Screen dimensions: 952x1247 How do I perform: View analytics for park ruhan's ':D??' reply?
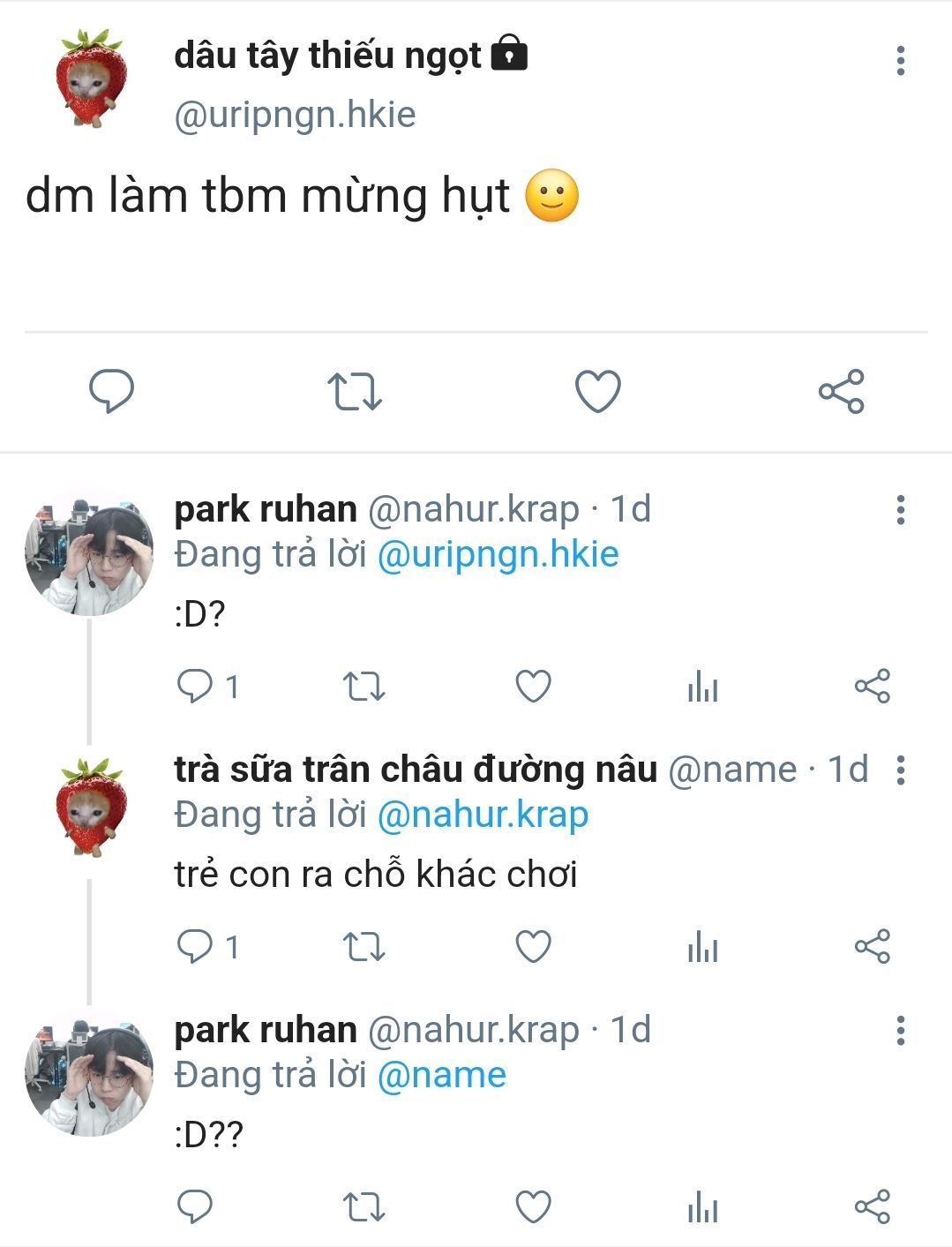(x=702, y=1206)
